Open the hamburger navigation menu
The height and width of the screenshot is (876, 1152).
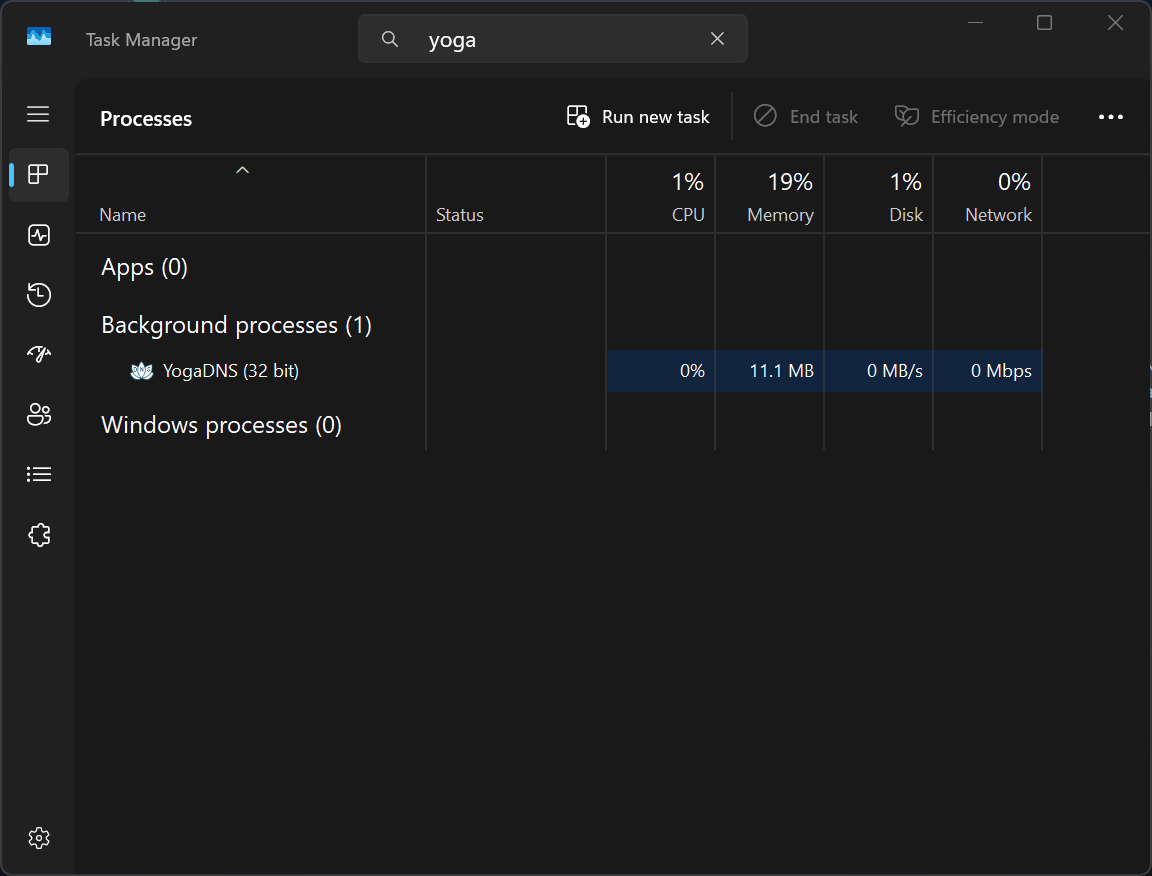(x=38, y=115)
